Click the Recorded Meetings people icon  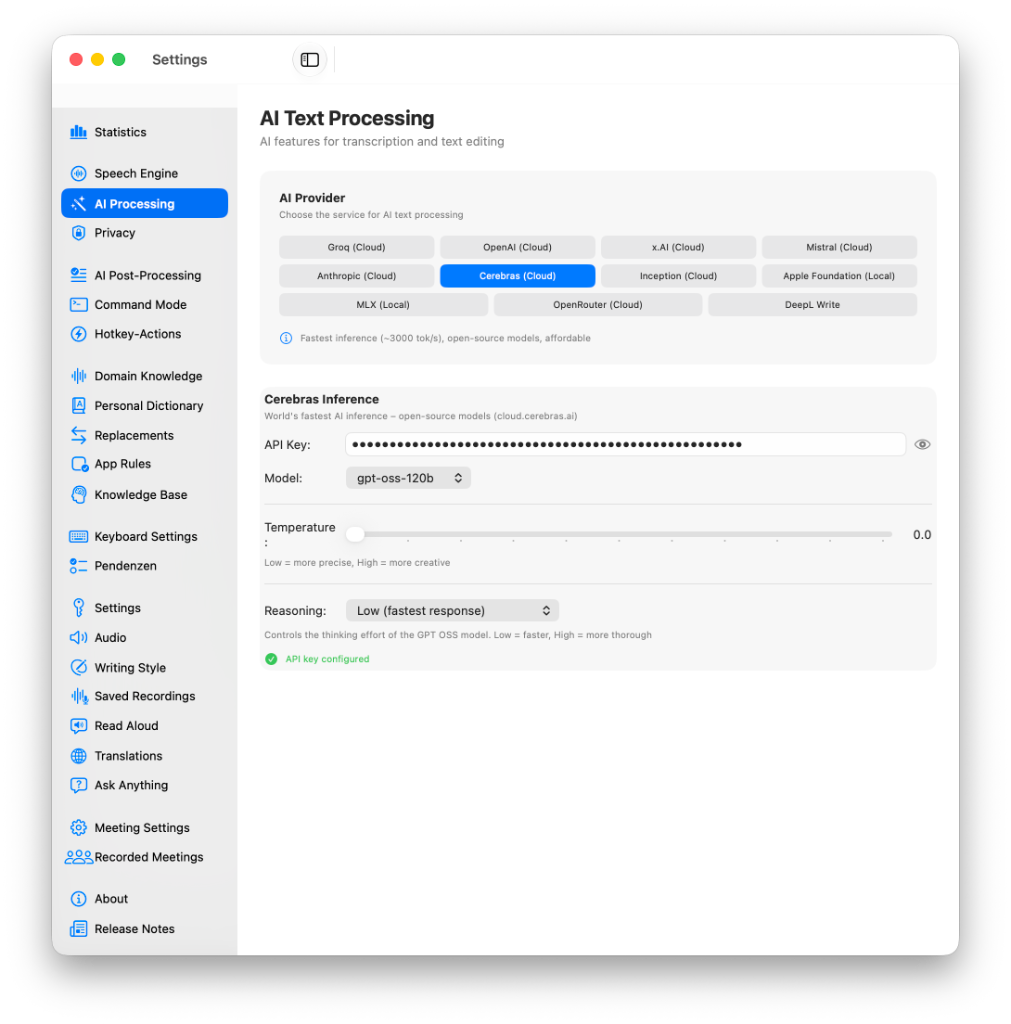[x=79, y=857]
